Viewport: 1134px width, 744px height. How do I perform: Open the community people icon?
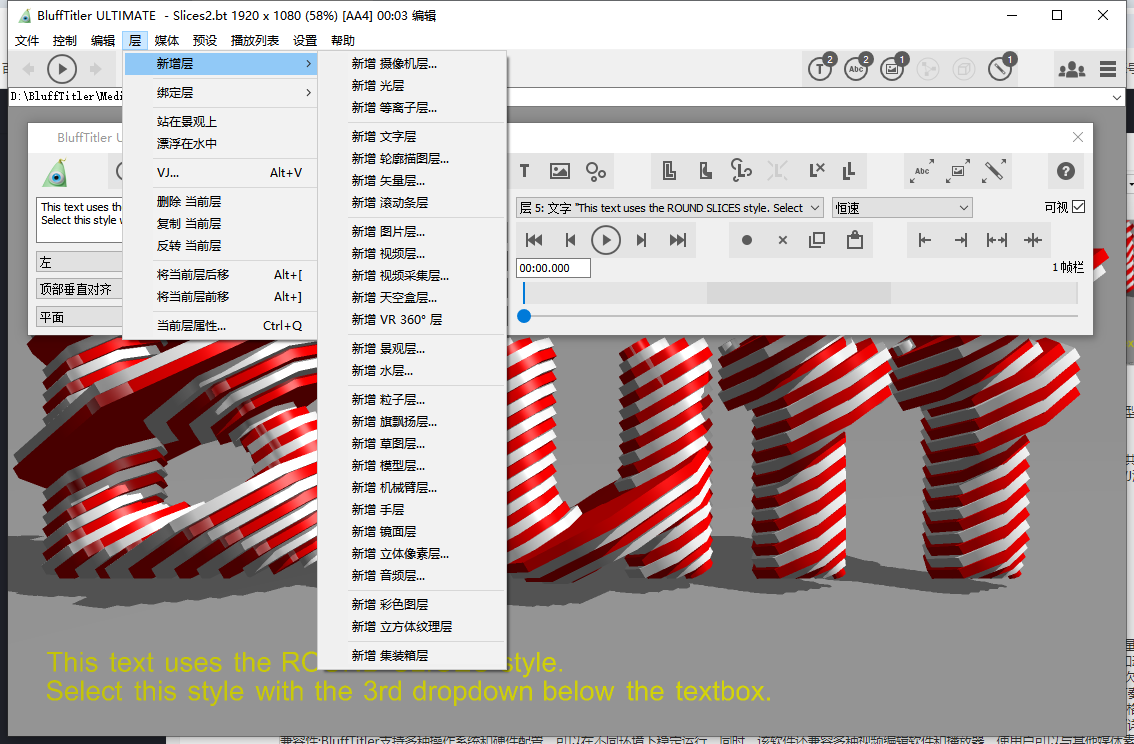pos(1071,69)
